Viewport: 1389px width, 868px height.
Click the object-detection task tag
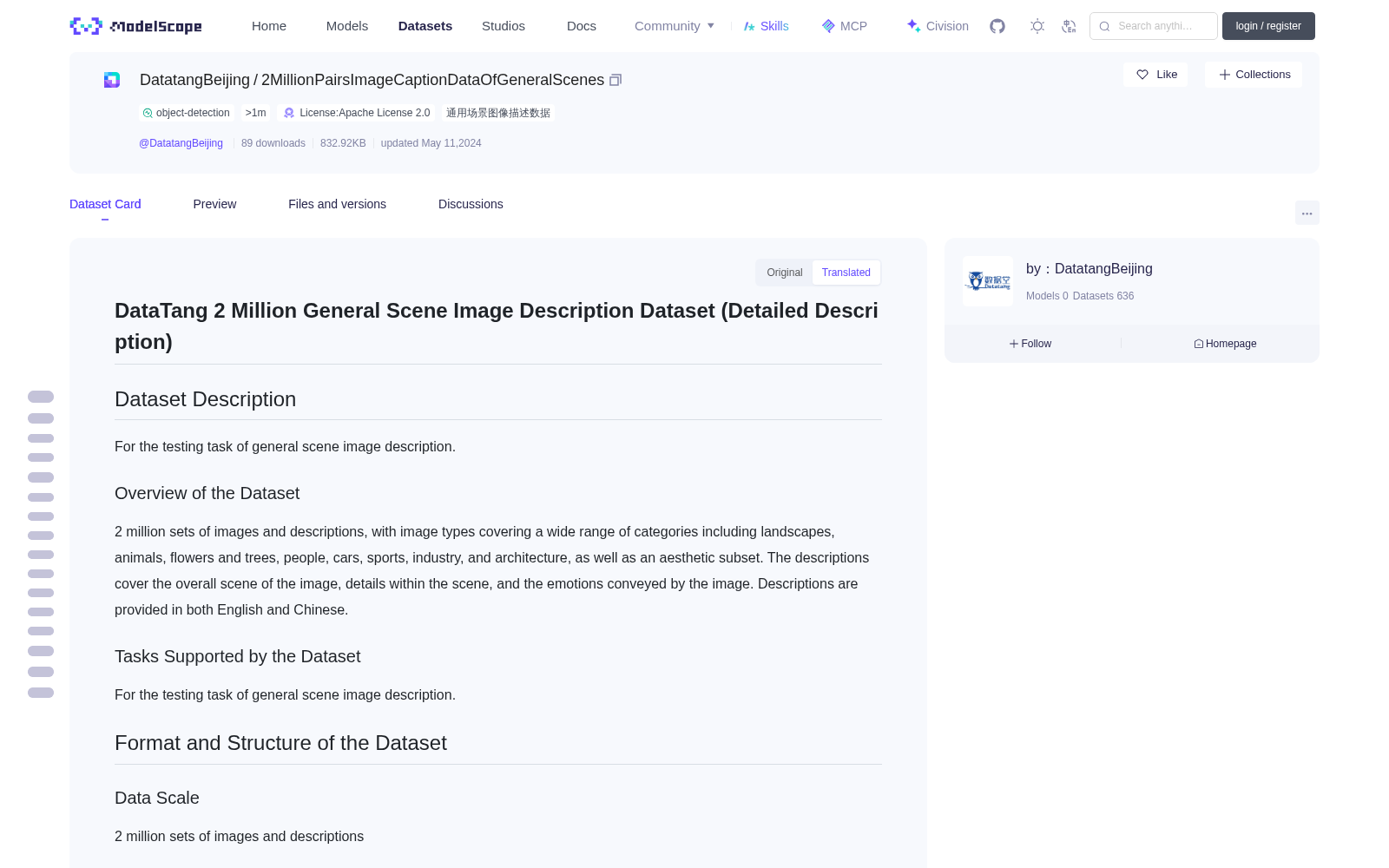click(187, 113)
